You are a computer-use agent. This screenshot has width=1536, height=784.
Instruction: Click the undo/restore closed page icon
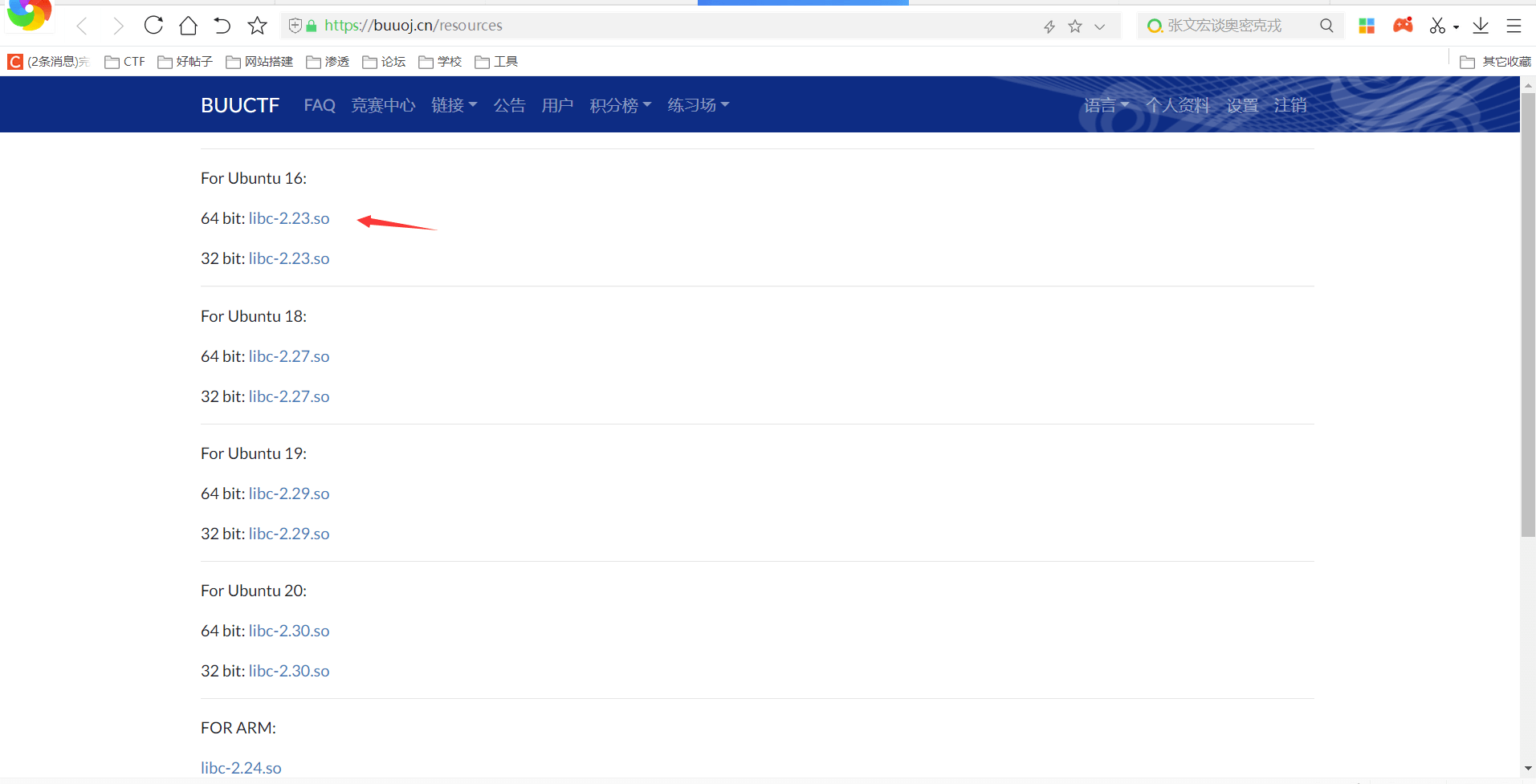coord(222,26)
